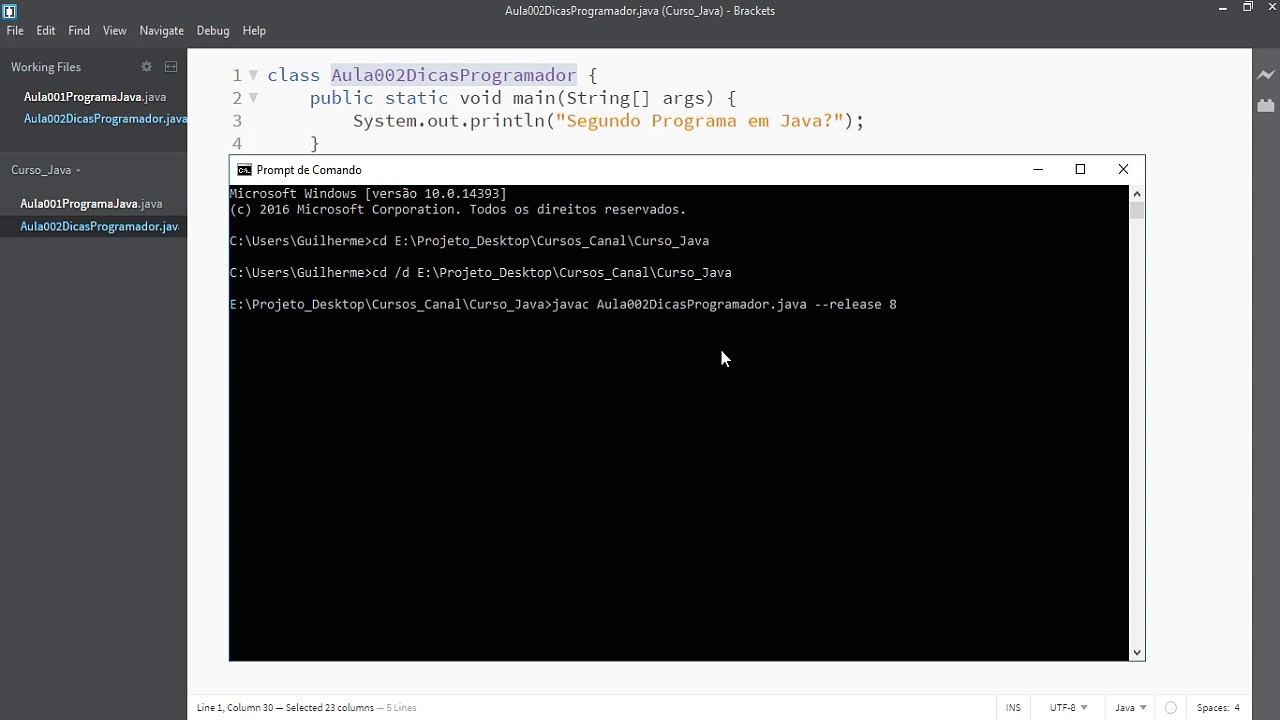This screenshot has height=720, width=1280.
Task: Click the console scrollbar up arrow
Action: 1137,193
